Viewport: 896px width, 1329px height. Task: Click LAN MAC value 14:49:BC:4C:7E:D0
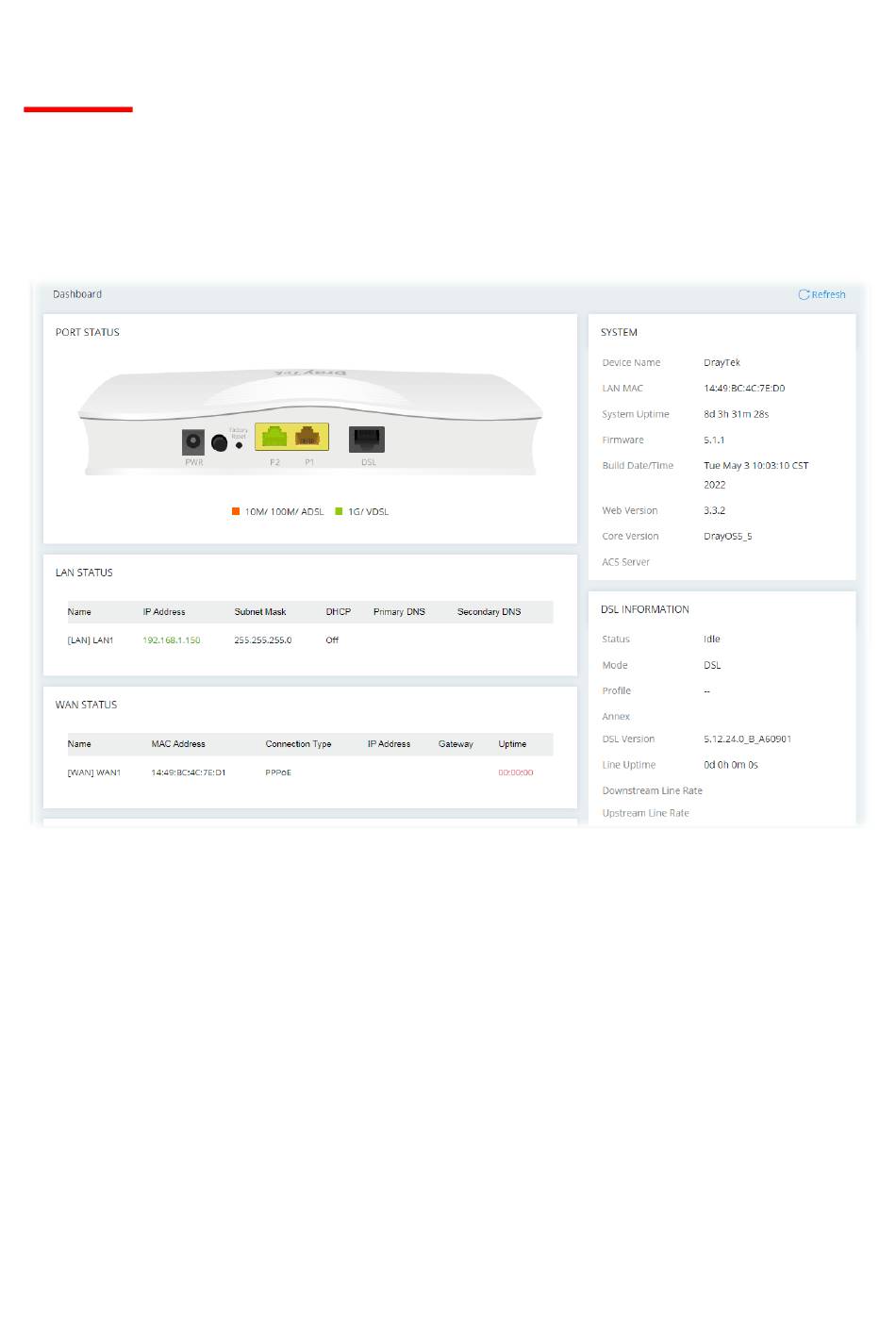744,388
